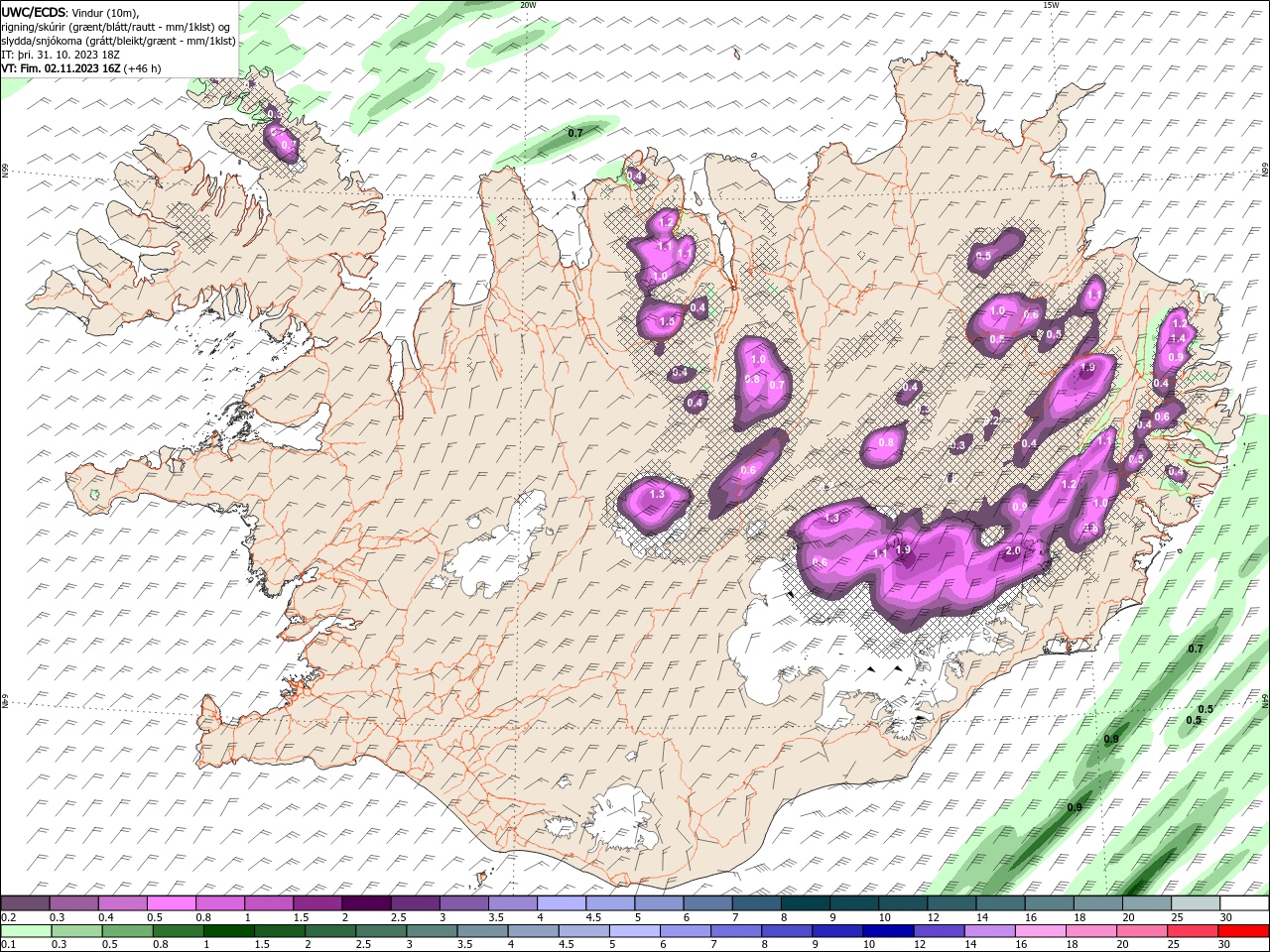The width and height of the screenshot is (1270, 952).
Task: Select the dark navy 10 rain legend swatch
Action: tap(888, 931)
